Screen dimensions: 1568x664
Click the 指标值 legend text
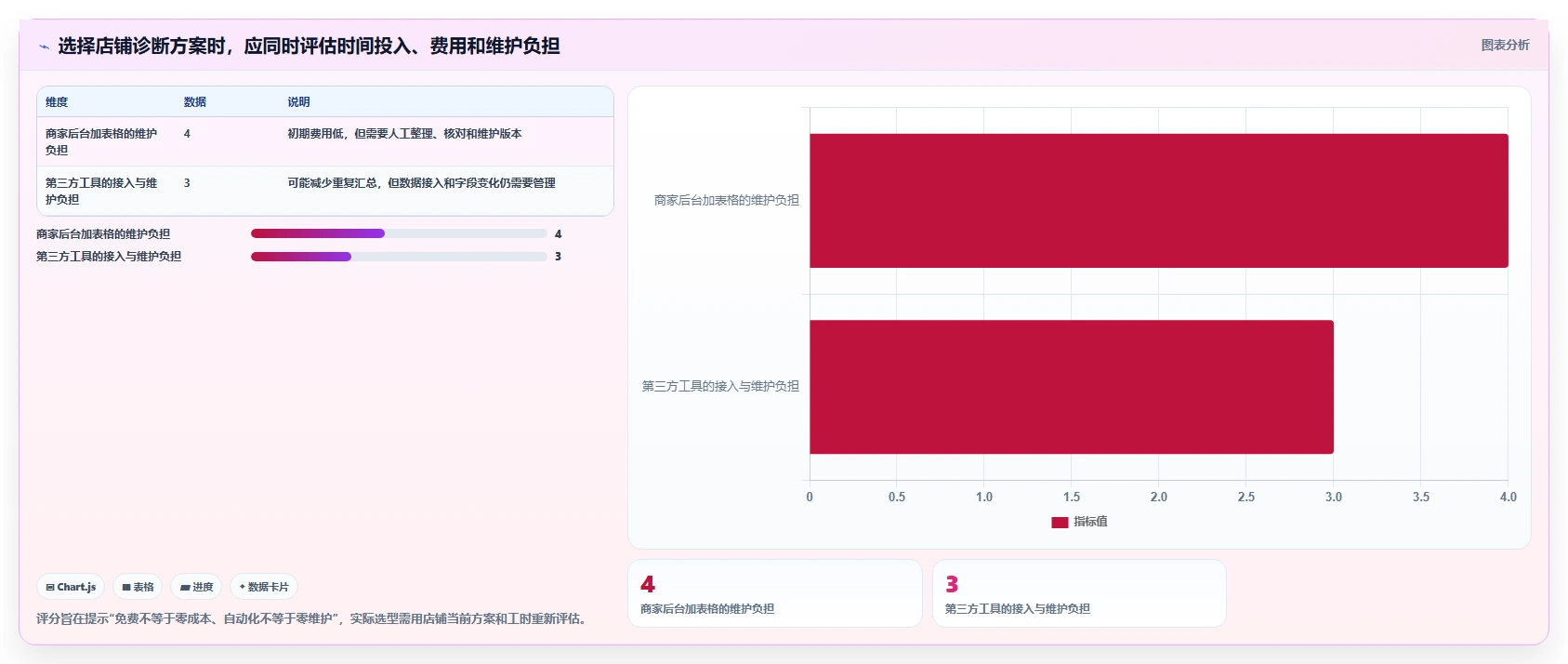pyautogui.click(x=1090, y=522)
